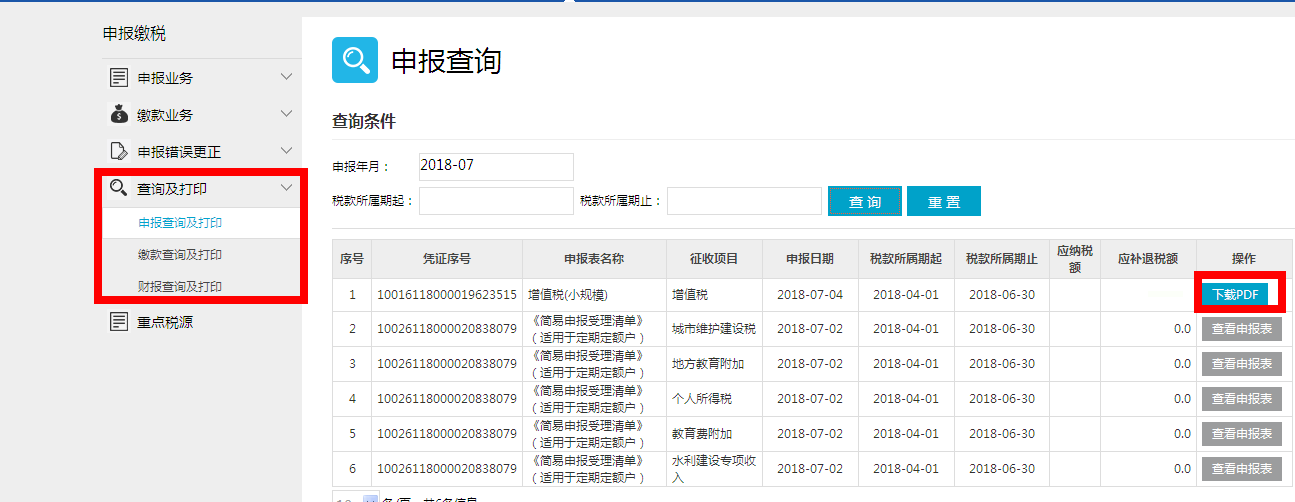Click the 税款所属期止 input field

click(x=744, y=201)
